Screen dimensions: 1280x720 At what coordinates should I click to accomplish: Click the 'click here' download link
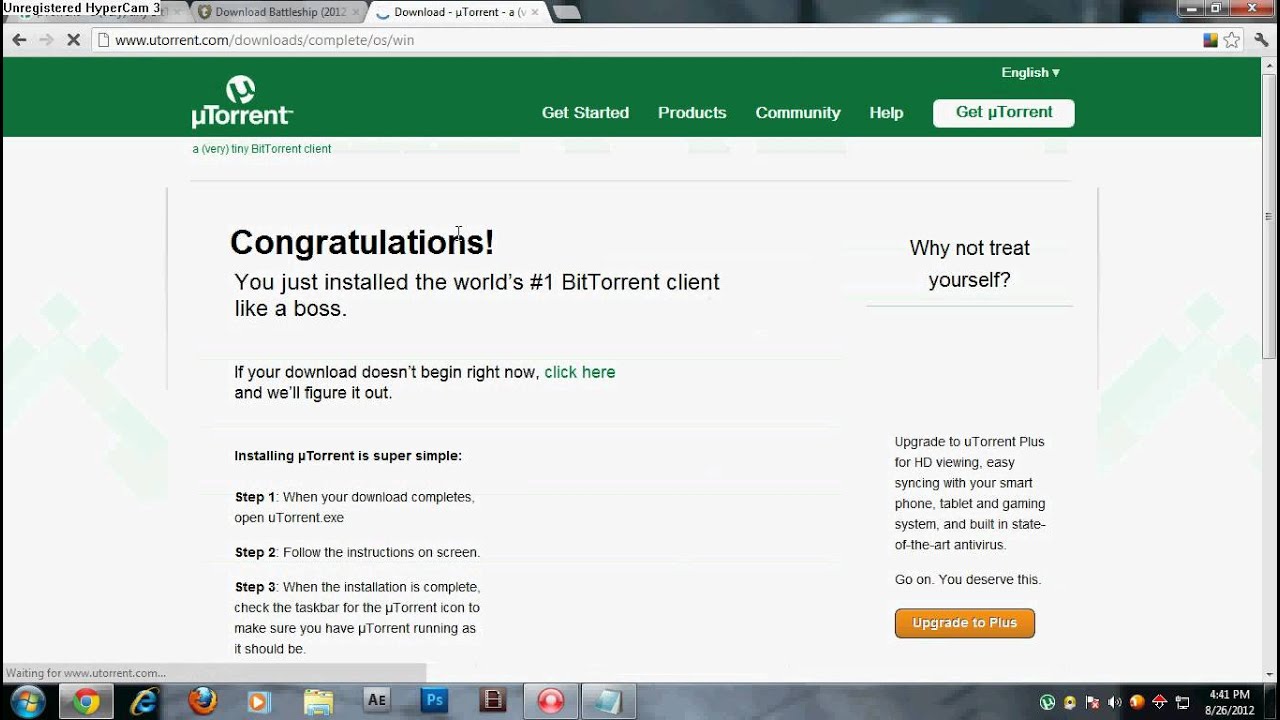click(580, 372)
